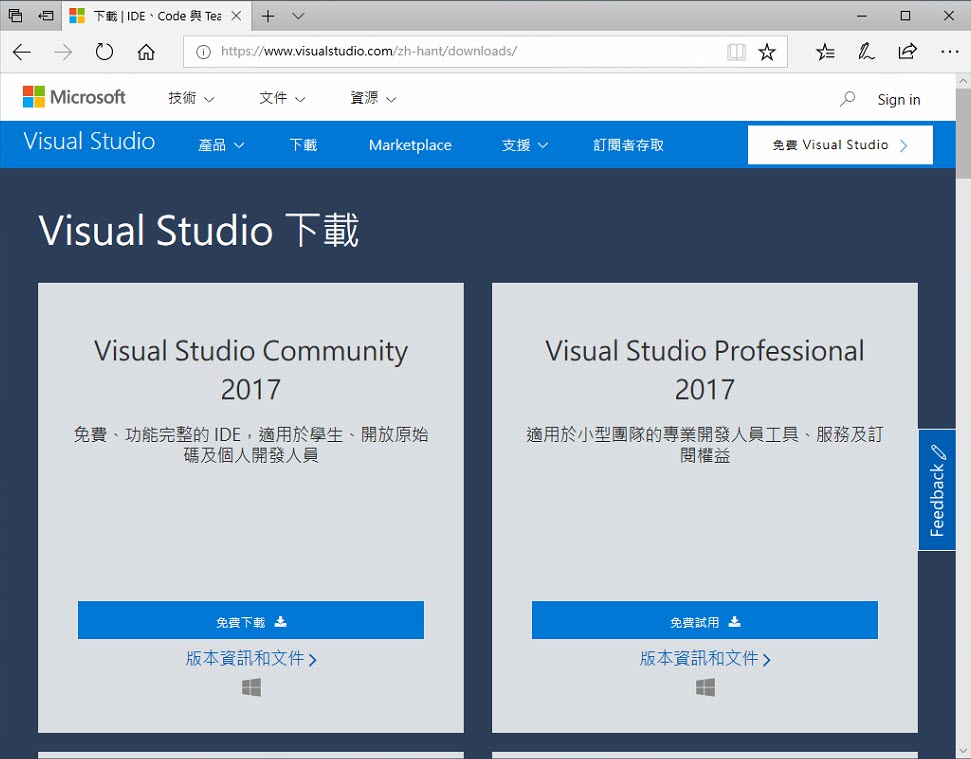This screenshot has width=971, height=759.
Task: Open 版本資訊和文件 link under Community
Action: click(251, 658)
